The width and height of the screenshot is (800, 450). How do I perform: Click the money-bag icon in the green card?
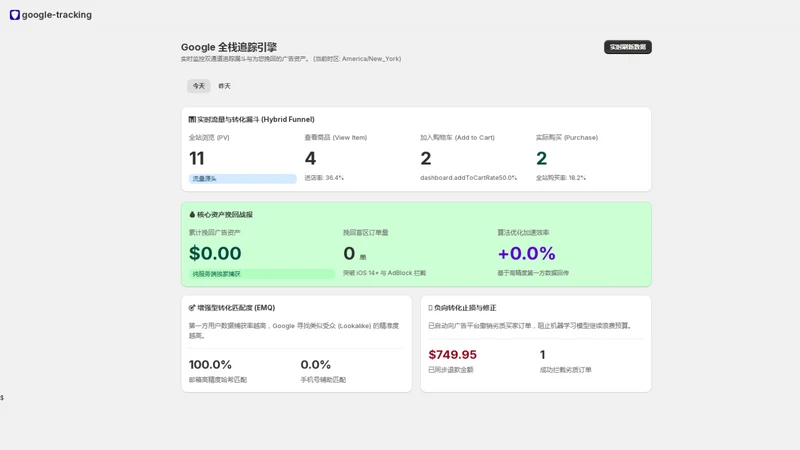pyautogui.click(x=192, y=215)
